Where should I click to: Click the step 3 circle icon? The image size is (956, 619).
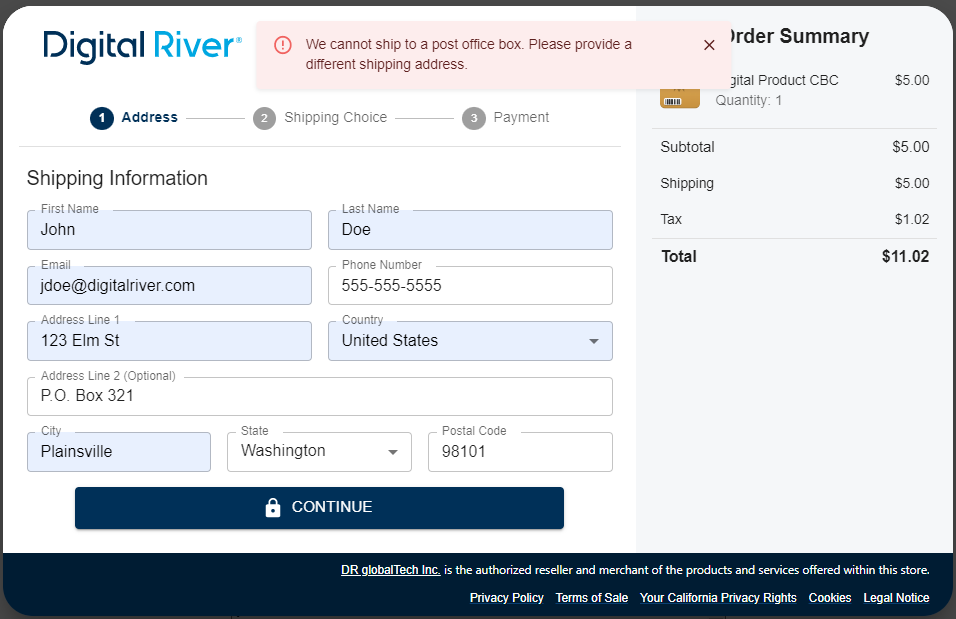[473, 118]
